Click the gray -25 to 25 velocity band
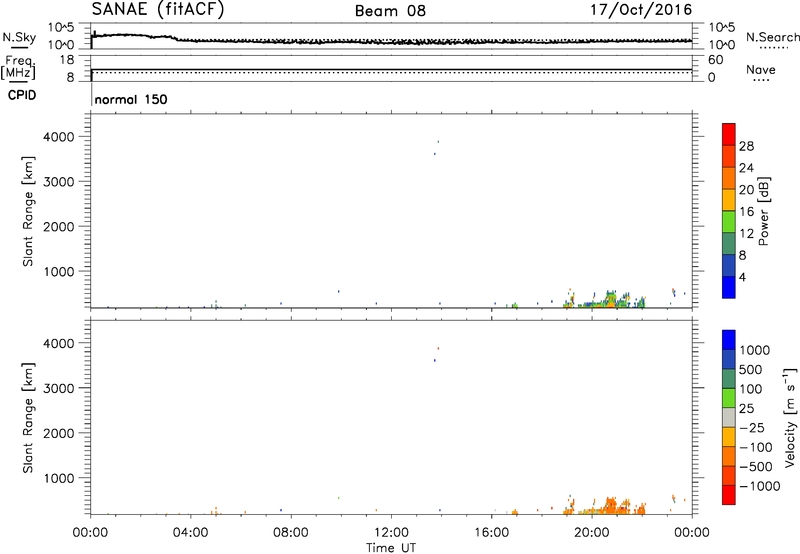 (729, 417)
